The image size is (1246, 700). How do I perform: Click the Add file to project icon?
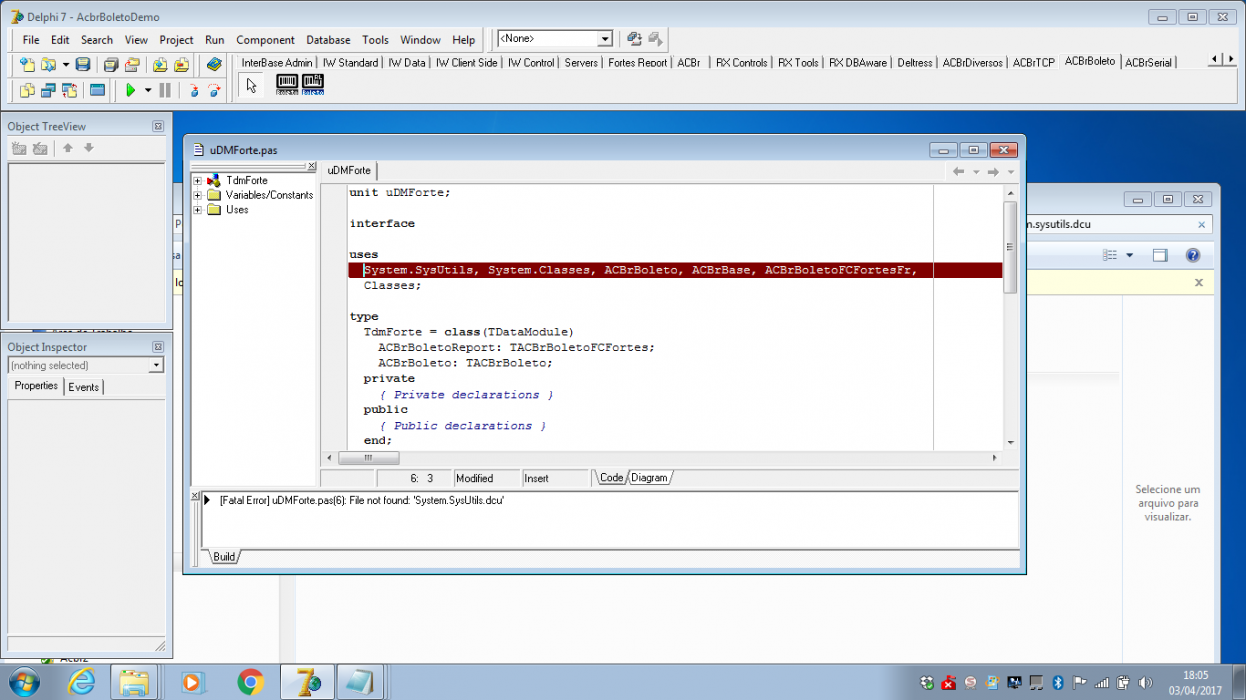pos(160,64)
